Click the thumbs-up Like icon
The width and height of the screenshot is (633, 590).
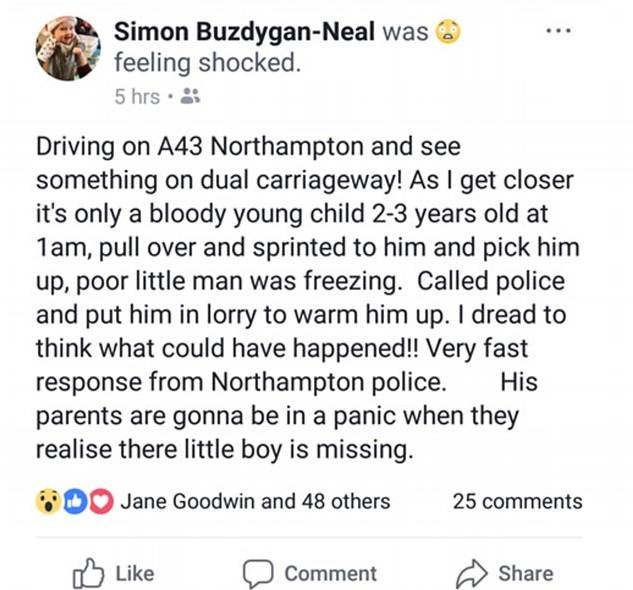coord(88,573)
